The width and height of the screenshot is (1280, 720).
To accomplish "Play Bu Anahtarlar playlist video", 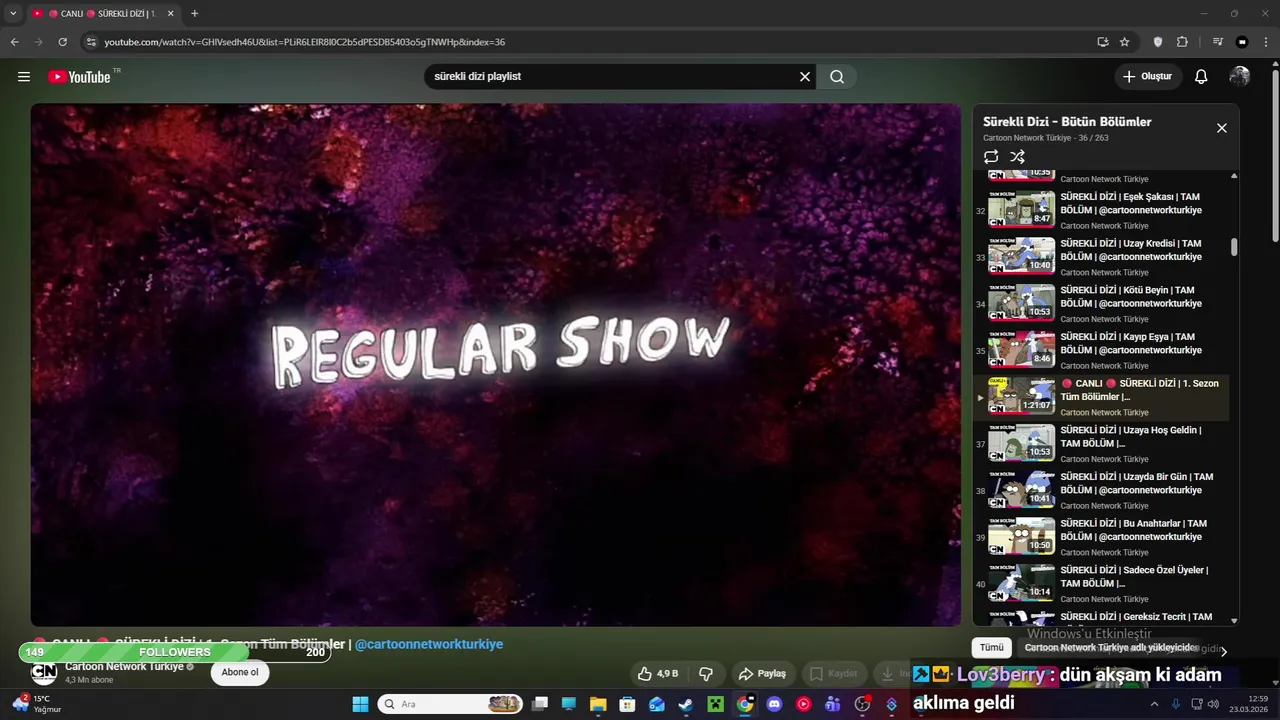I will coord(1102,536).
